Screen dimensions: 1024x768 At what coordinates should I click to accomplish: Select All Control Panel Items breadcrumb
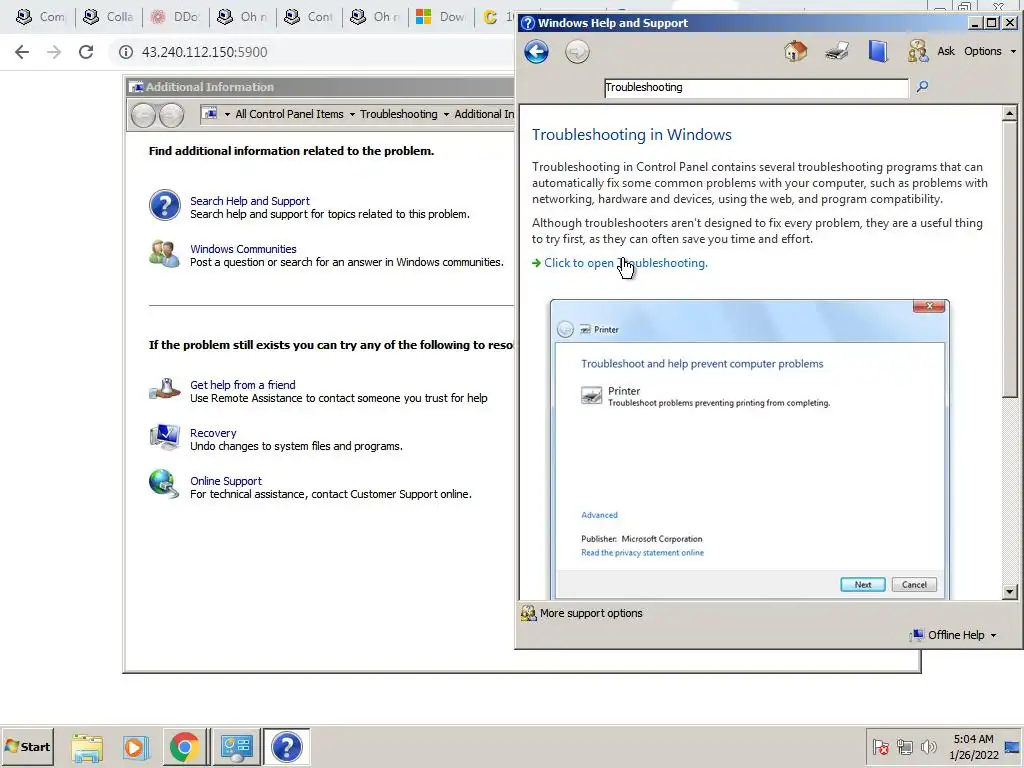(289, 114)
